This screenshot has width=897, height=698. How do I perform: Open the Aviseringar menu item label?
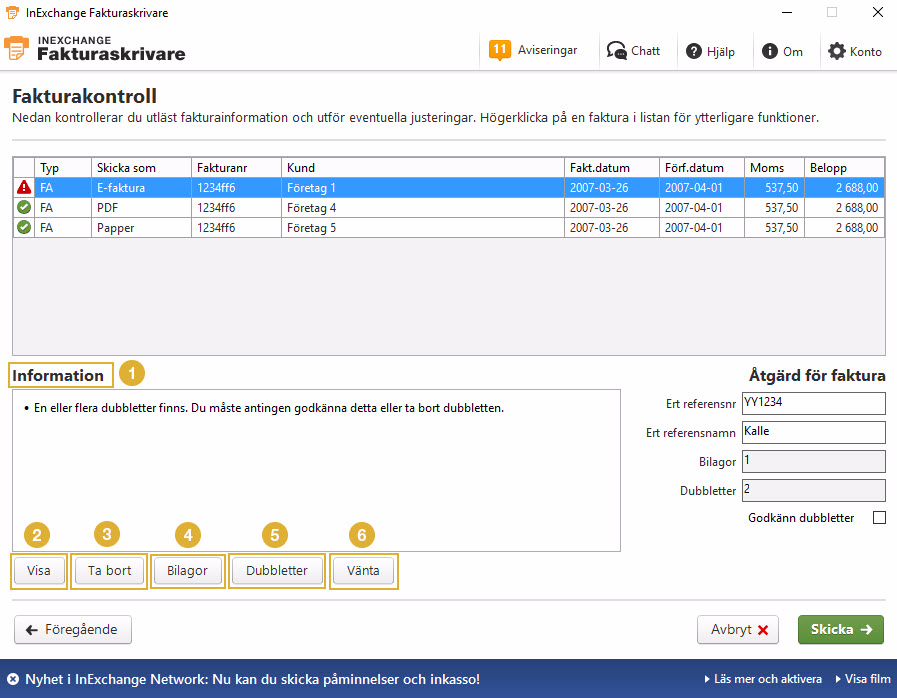(x=547, y=50)
